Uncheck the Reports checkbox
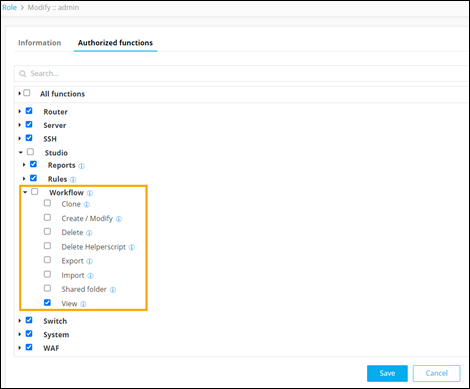 pyautogui.click(x=33, y=164)
